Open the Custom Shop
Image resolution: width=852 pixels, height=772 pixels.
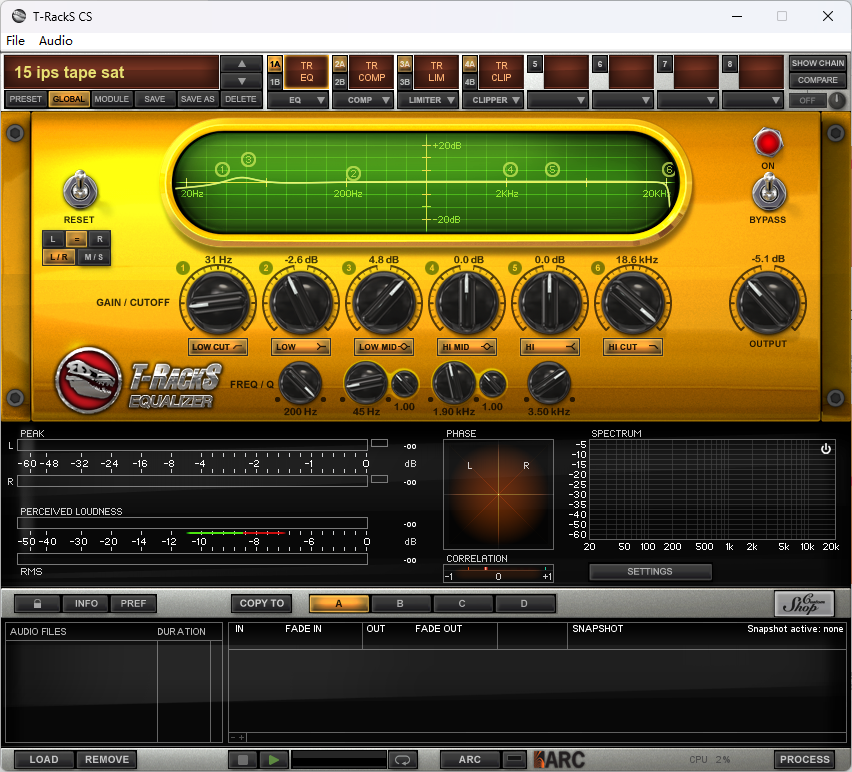(804, 603)
